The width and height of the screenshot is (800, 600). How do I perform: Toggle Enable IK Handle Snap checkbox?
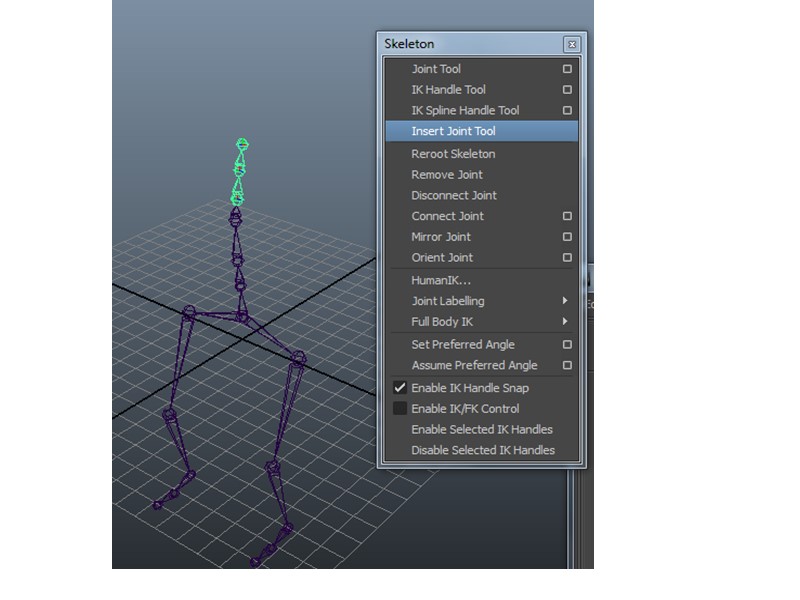400,388
